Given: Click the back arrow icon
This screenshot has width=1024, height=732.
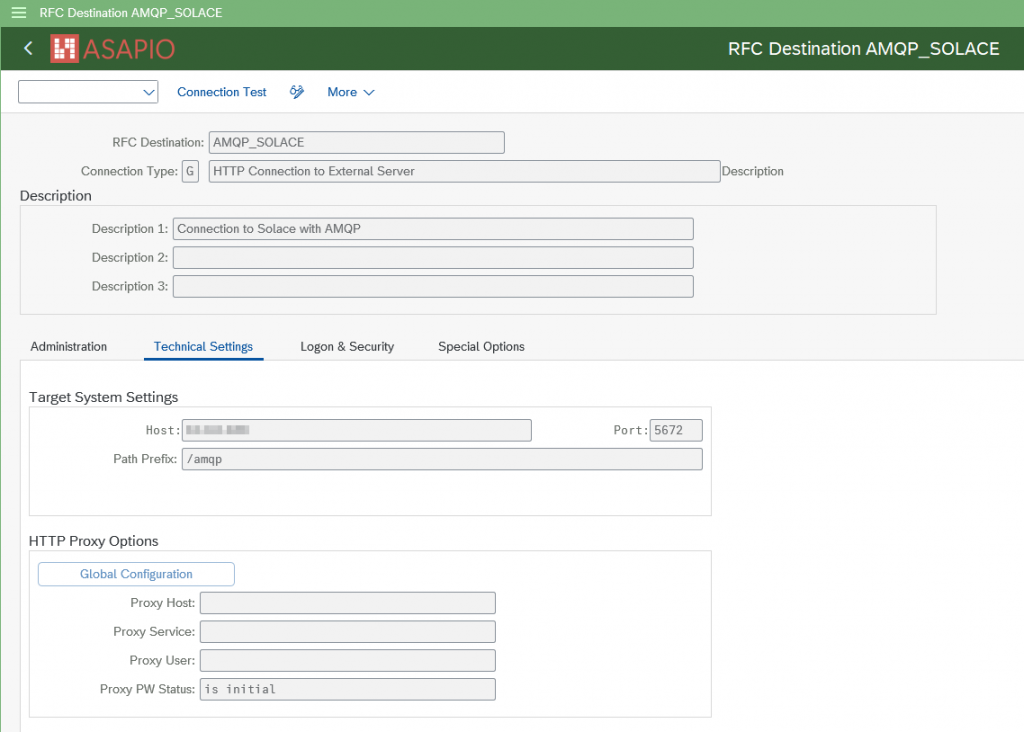Looking at the screenshot, I should 28,49.
